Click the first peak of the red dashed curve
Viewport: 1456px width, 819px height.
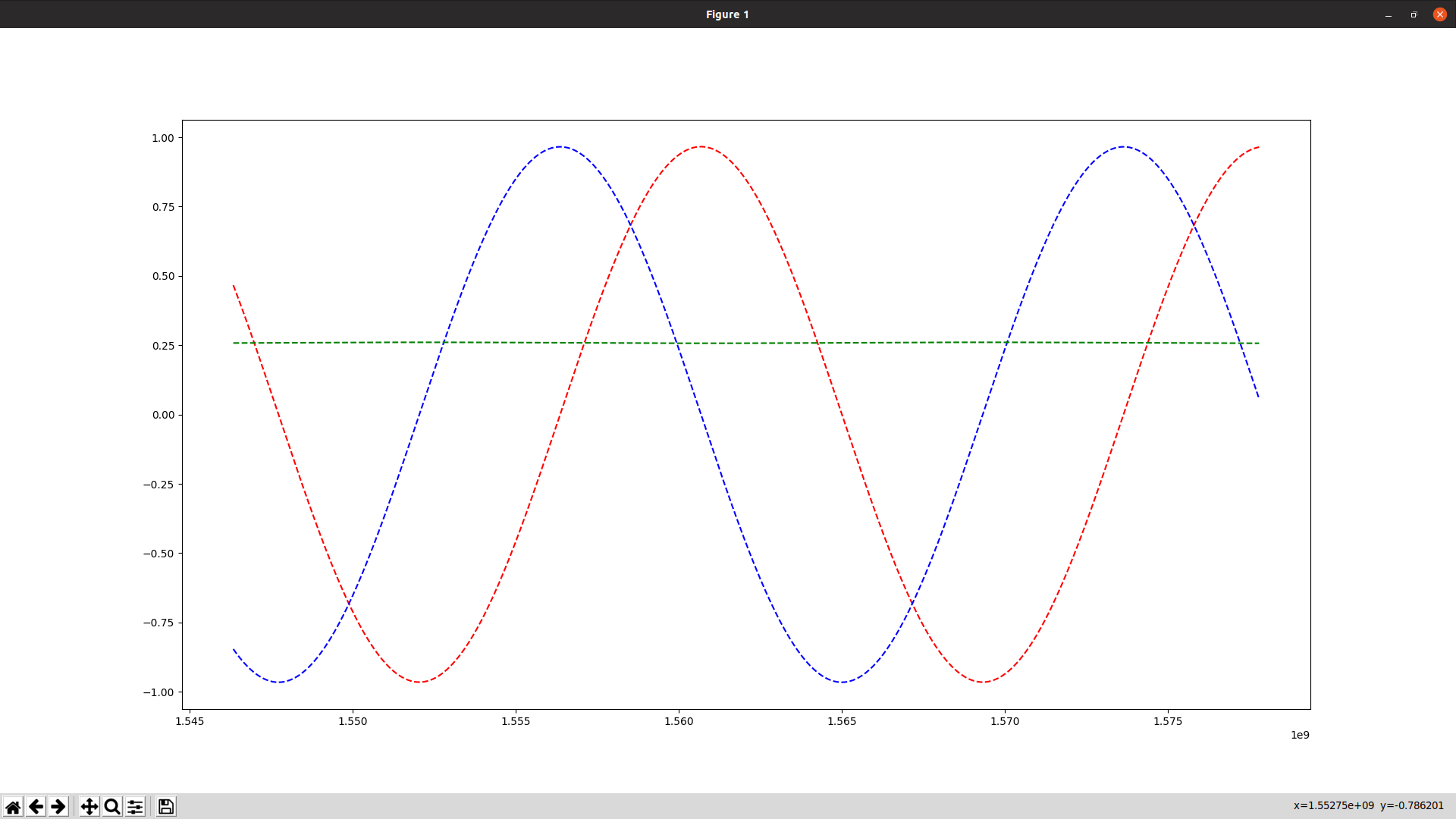[701, 146]
